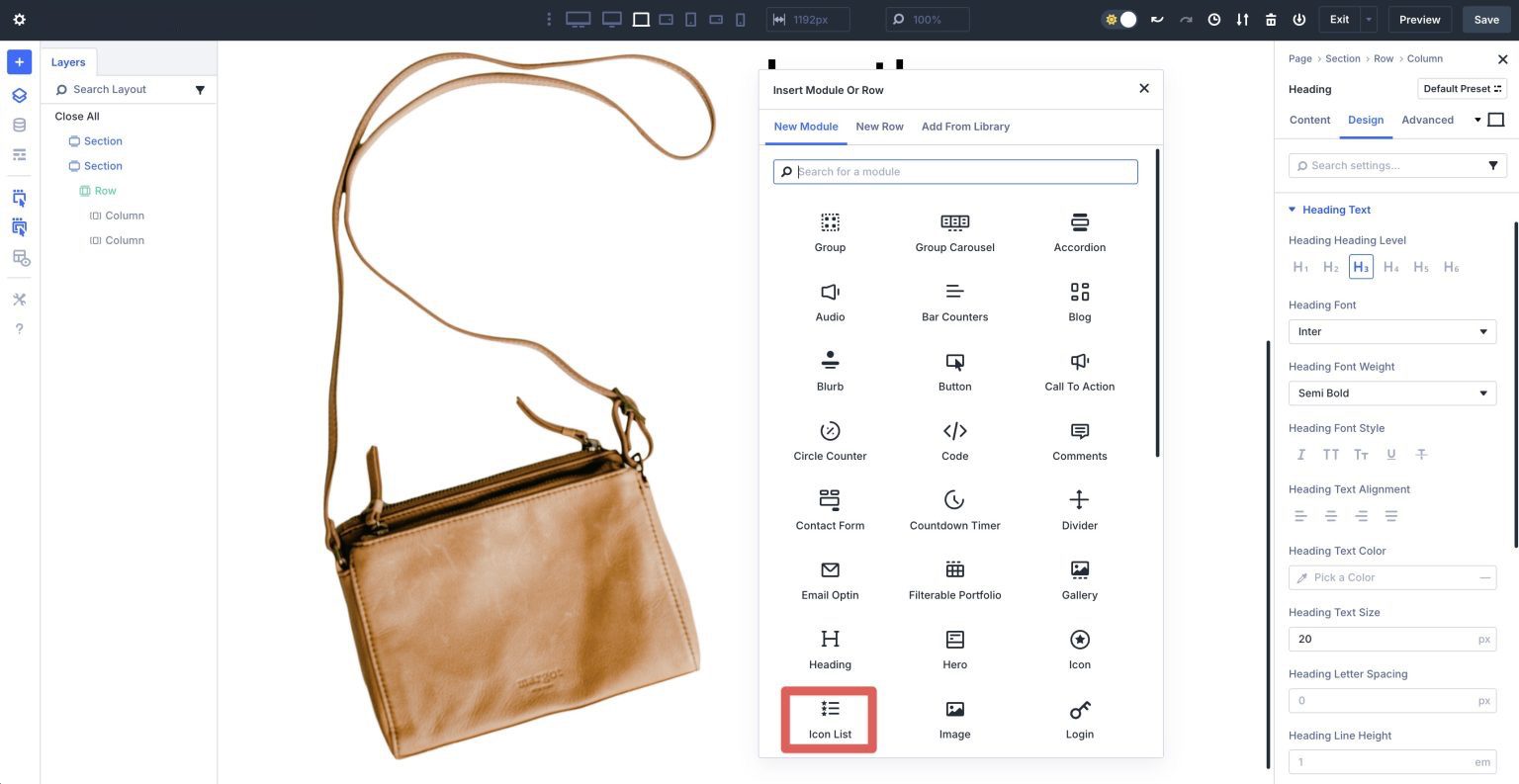Image resolution: width=1519 pixels, height=784 pixels.
Task: Apply italic style to heading text
Action: pyautogui.click(x=1300, y=454)
